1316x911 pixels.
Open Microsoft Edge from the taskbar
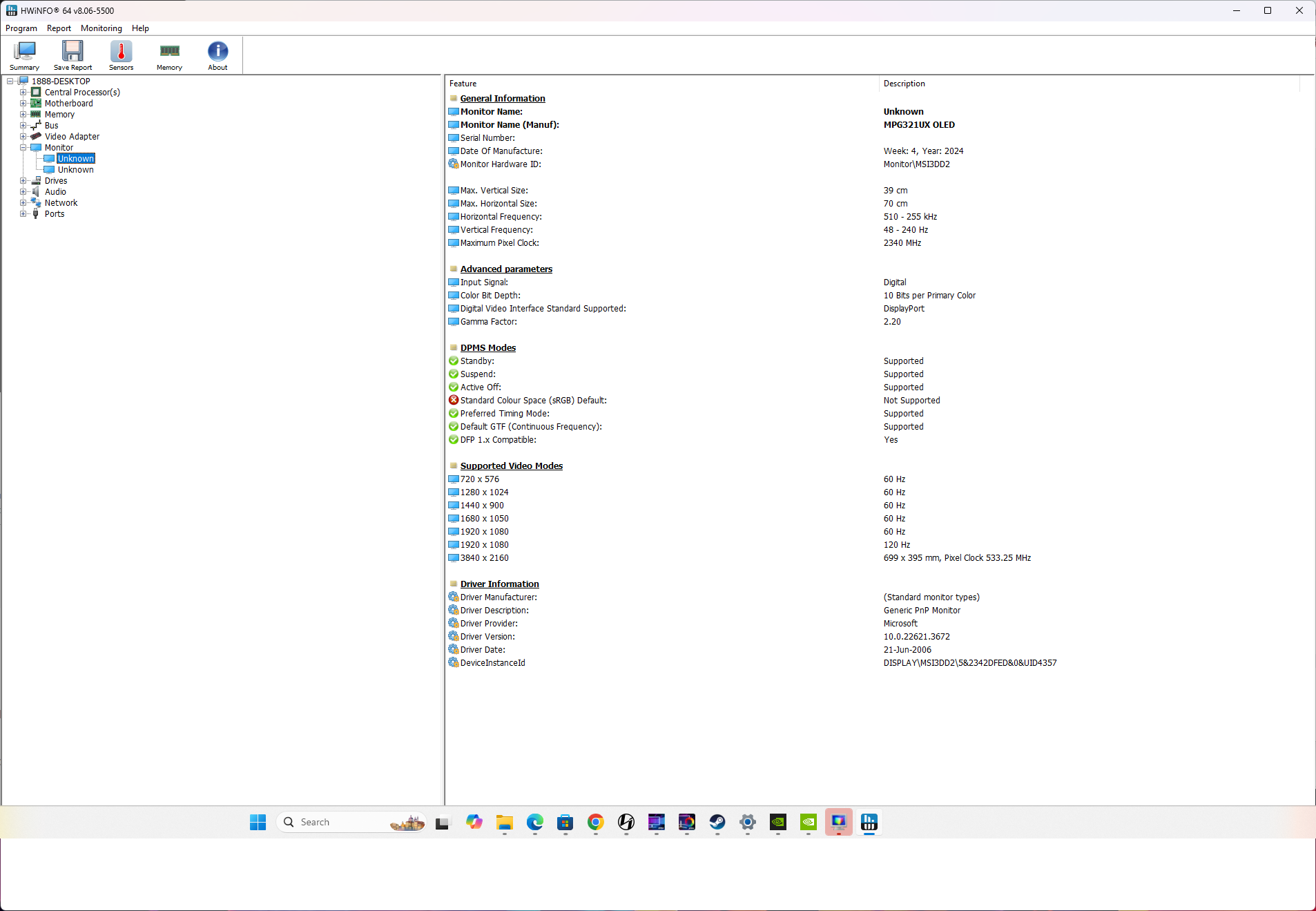(x=535, y=822)
